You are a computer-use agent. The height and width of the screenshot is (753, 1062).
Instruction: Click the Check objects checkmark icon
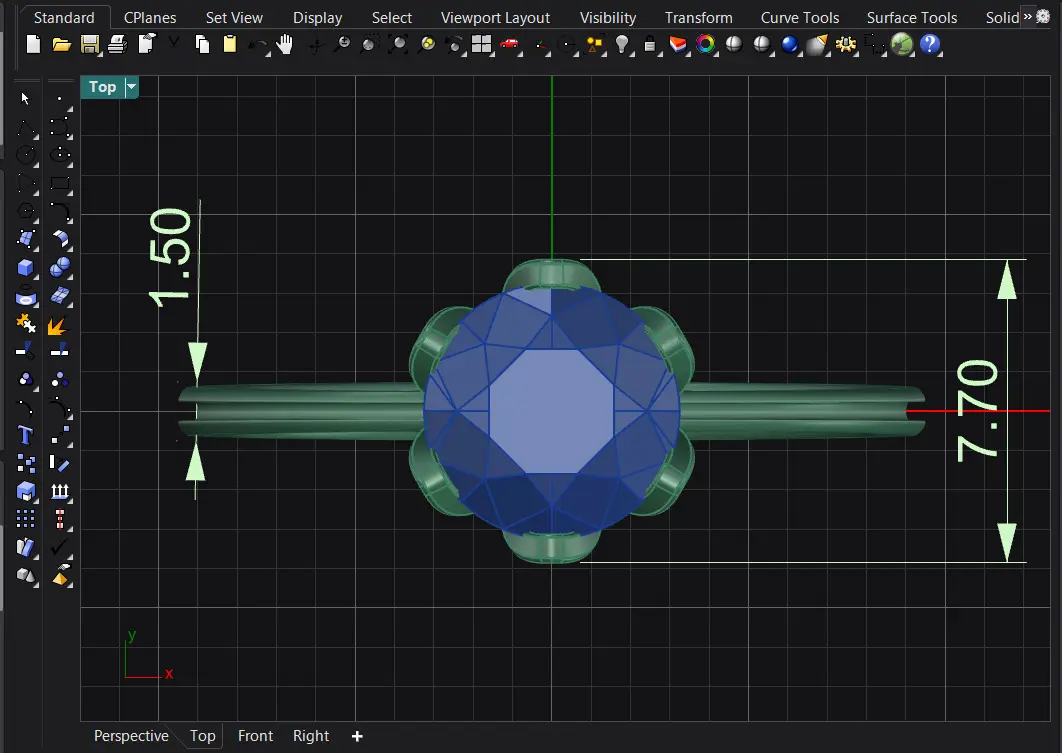(x=60, y=546)
